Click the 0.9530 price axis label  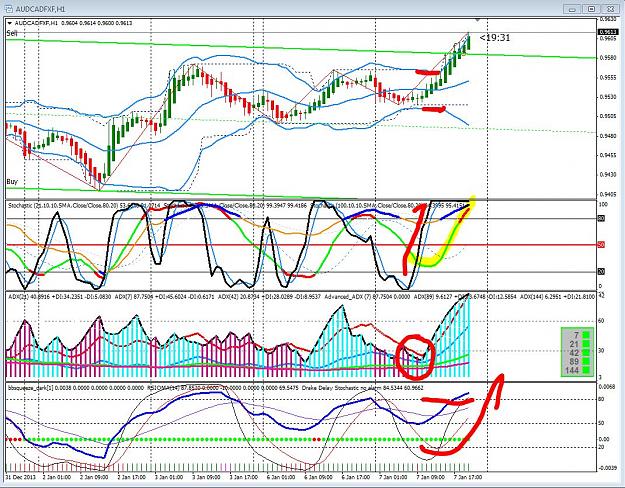[607, 97]
